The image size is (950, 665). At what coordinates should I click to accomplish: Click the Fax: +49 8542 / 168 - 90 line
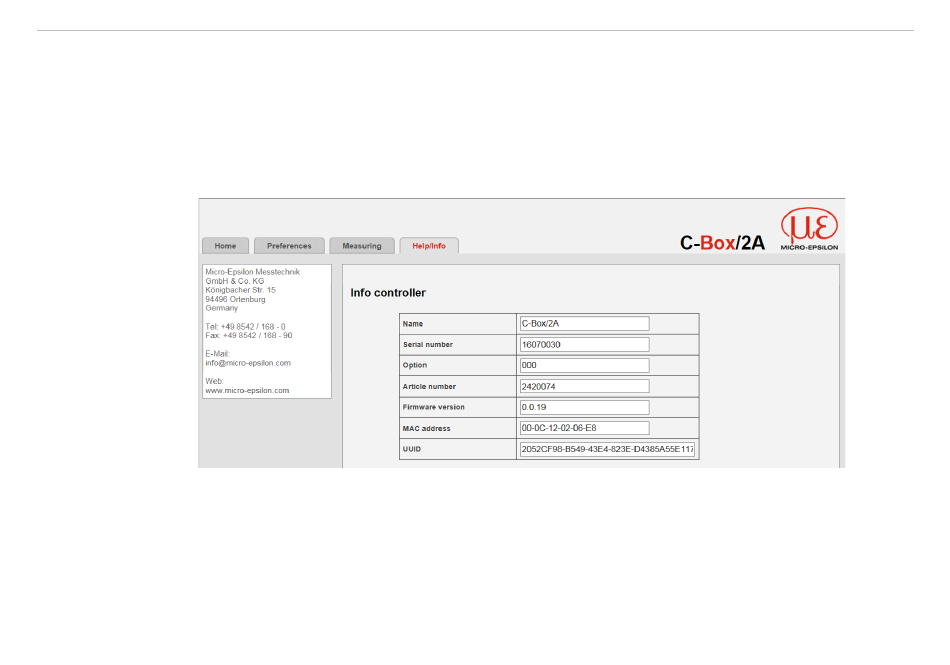coord(248,336)
